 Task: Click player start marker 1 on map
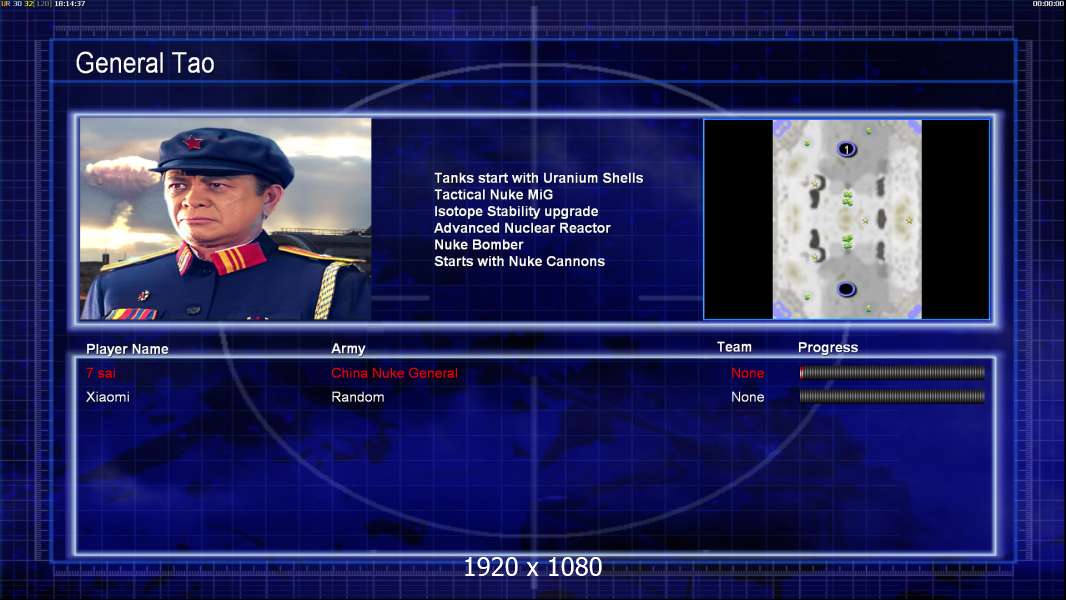pos(846,149)
